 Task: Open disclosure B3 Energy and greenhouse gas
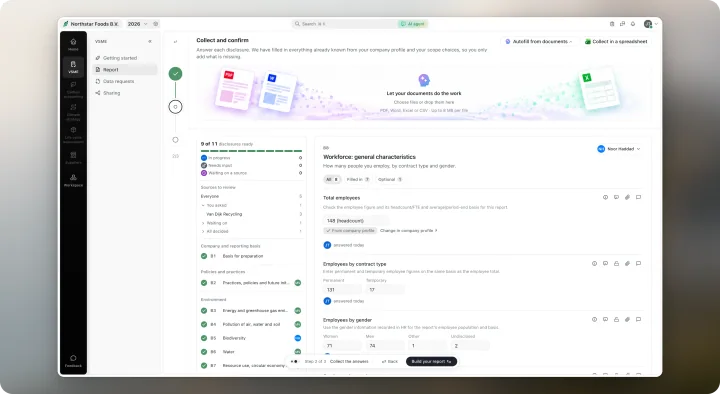(x=251, y=310)
